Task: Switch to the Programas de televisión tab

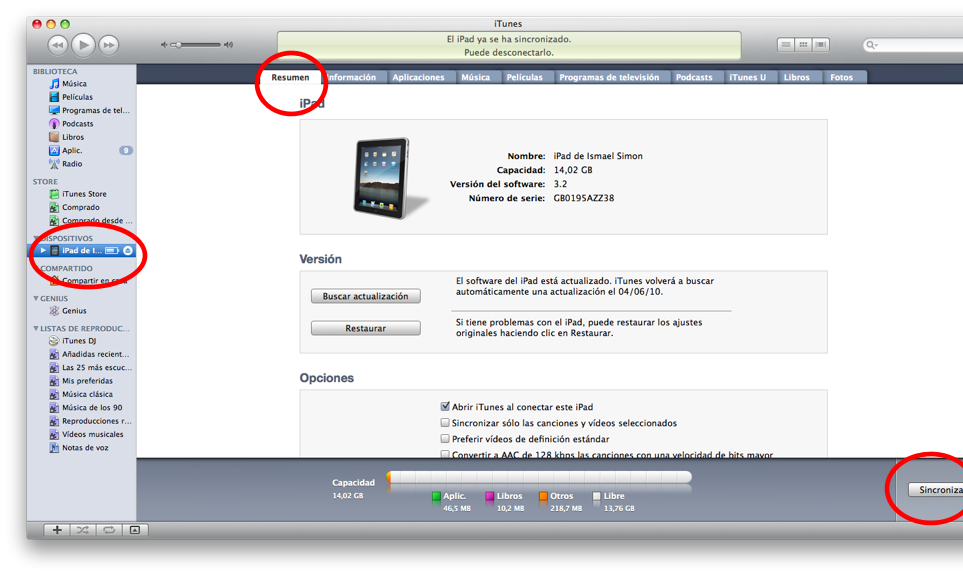Action: click(609, 77)
